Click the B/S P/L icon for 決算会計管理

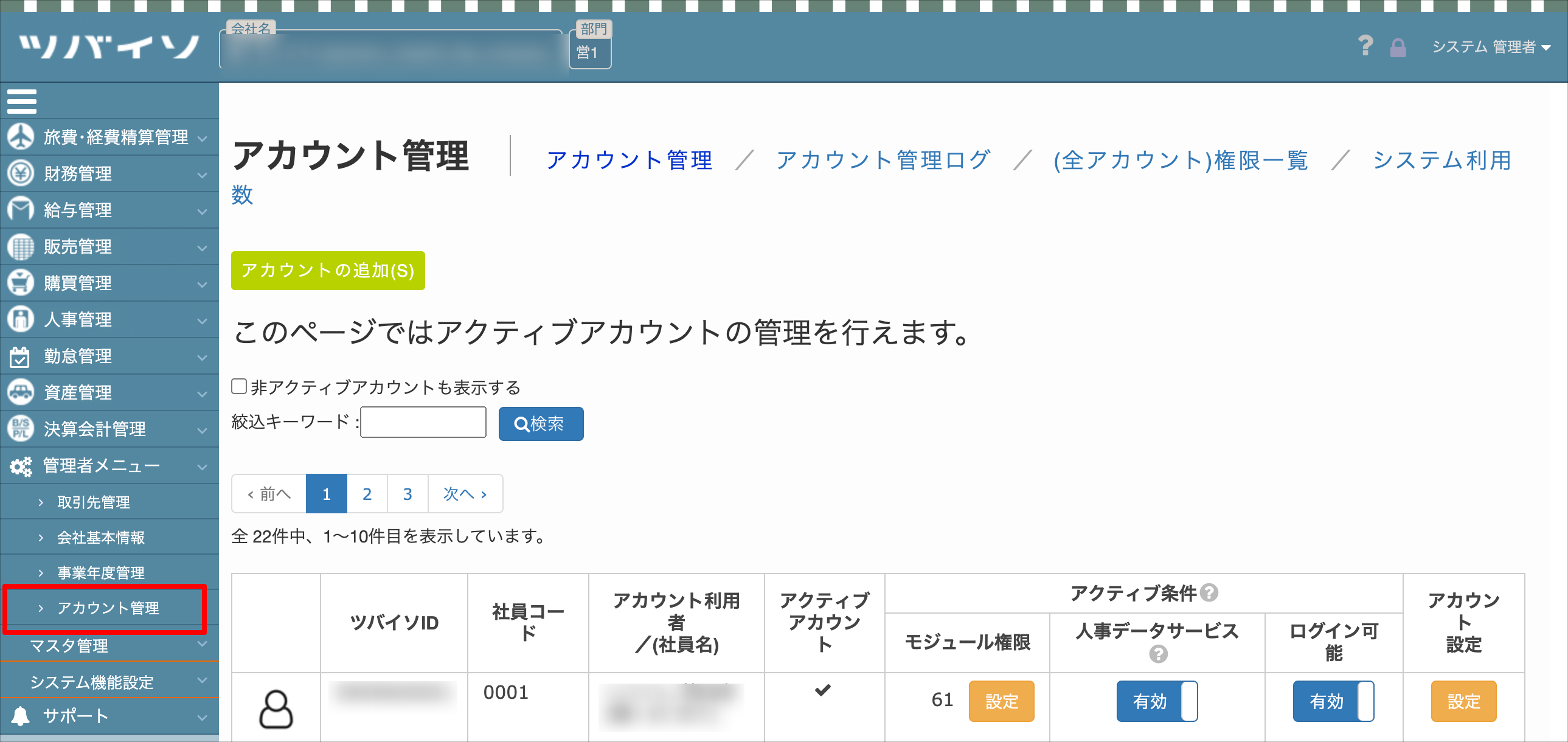[21, 429]
